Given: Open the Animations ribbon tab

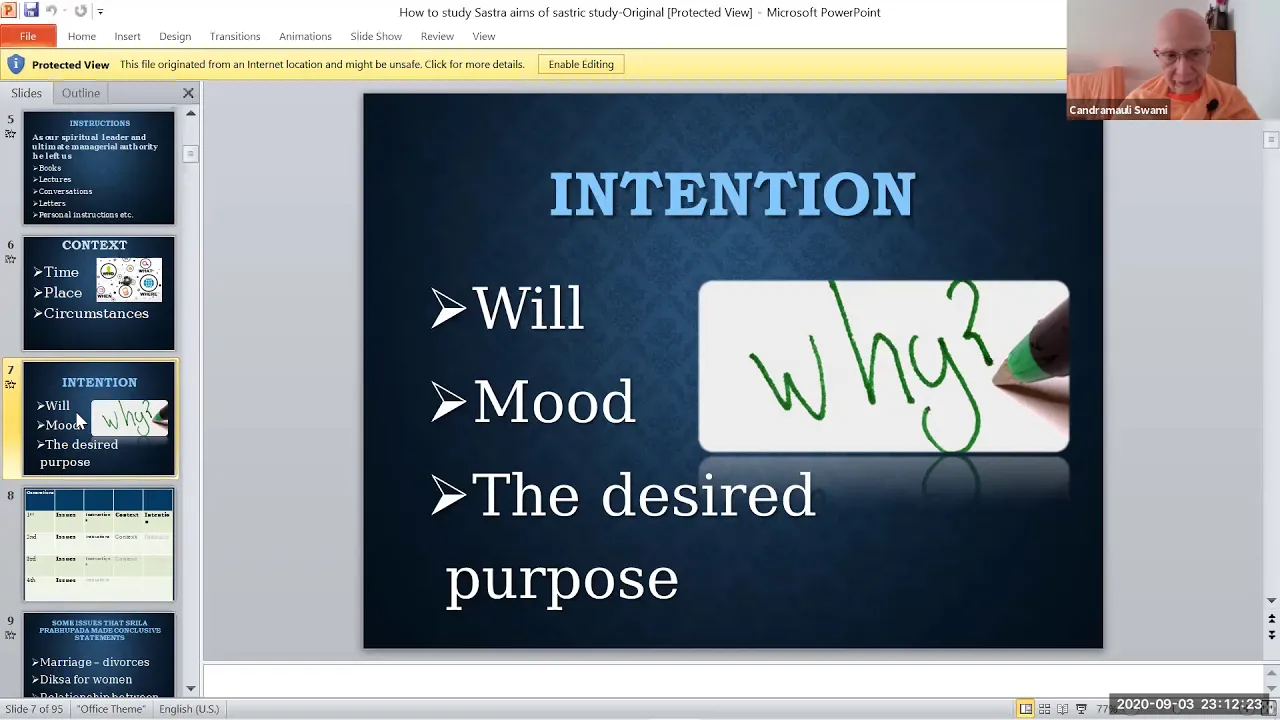Looking at the screenshot, I should (305, 36).
